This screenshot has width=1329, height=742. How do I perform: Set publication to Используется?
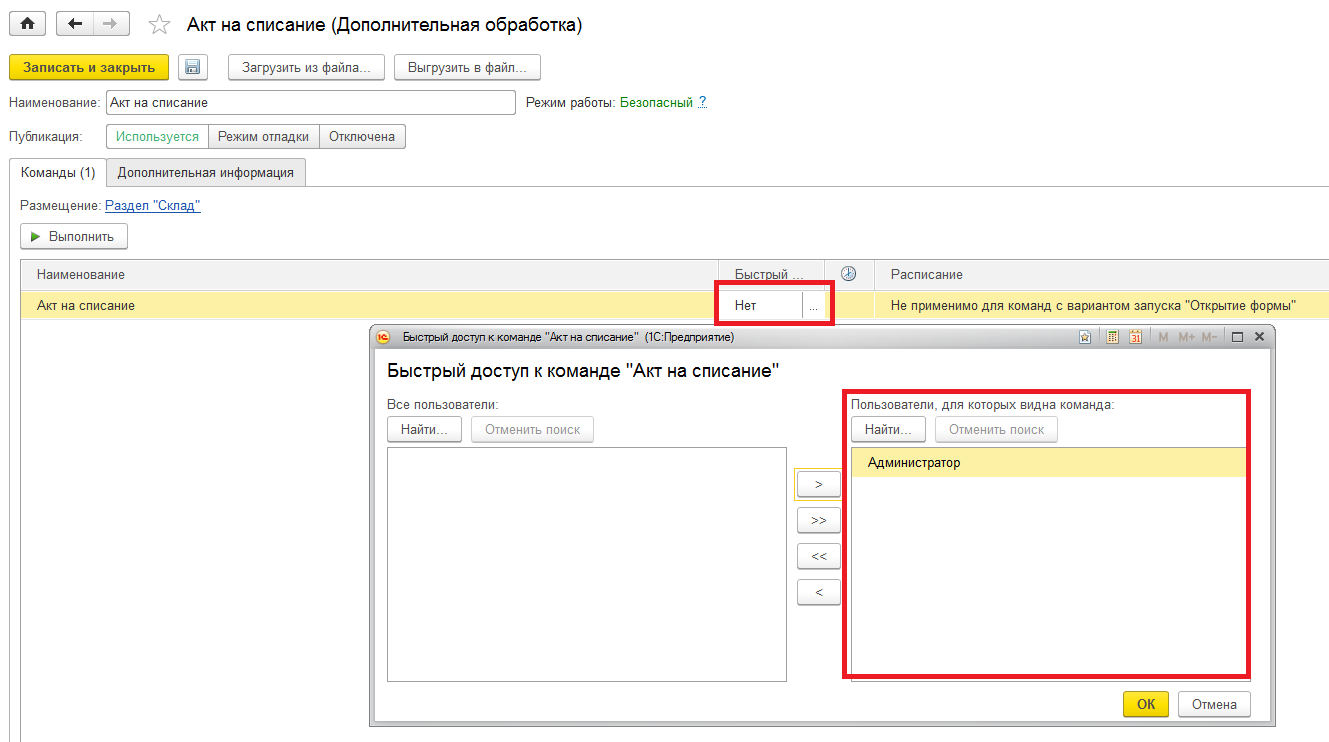(x=157, y=137)
